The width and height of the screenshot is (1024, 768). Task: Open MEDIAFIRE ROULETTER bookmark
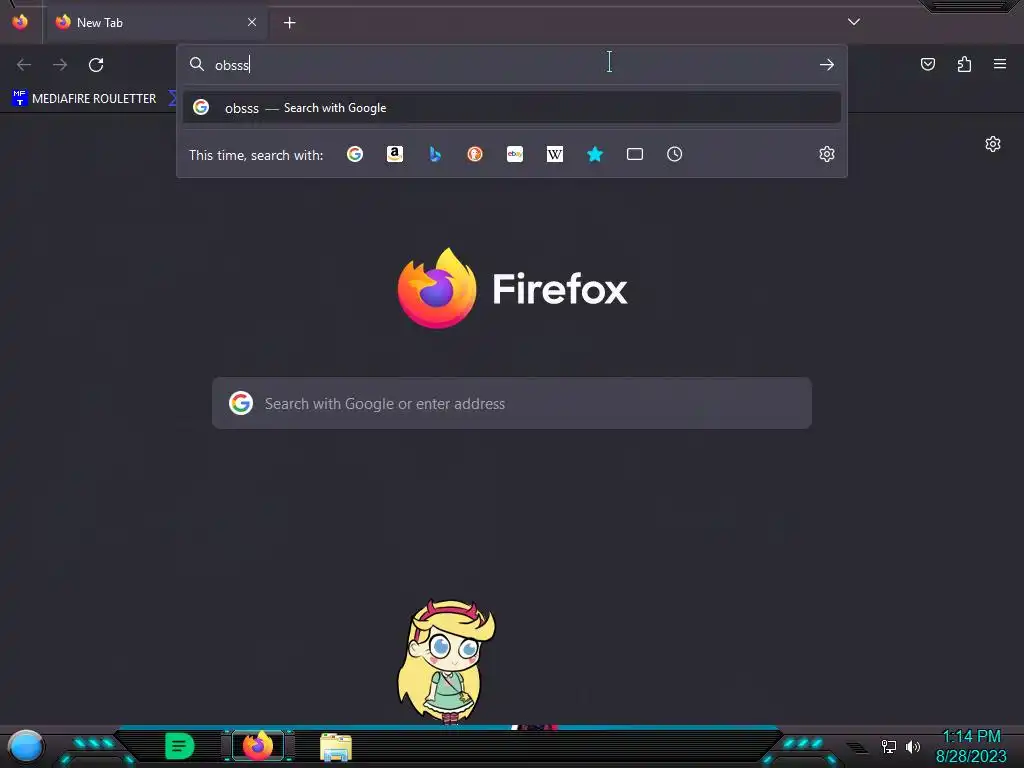pyautogui.click(x=84, y=99)
